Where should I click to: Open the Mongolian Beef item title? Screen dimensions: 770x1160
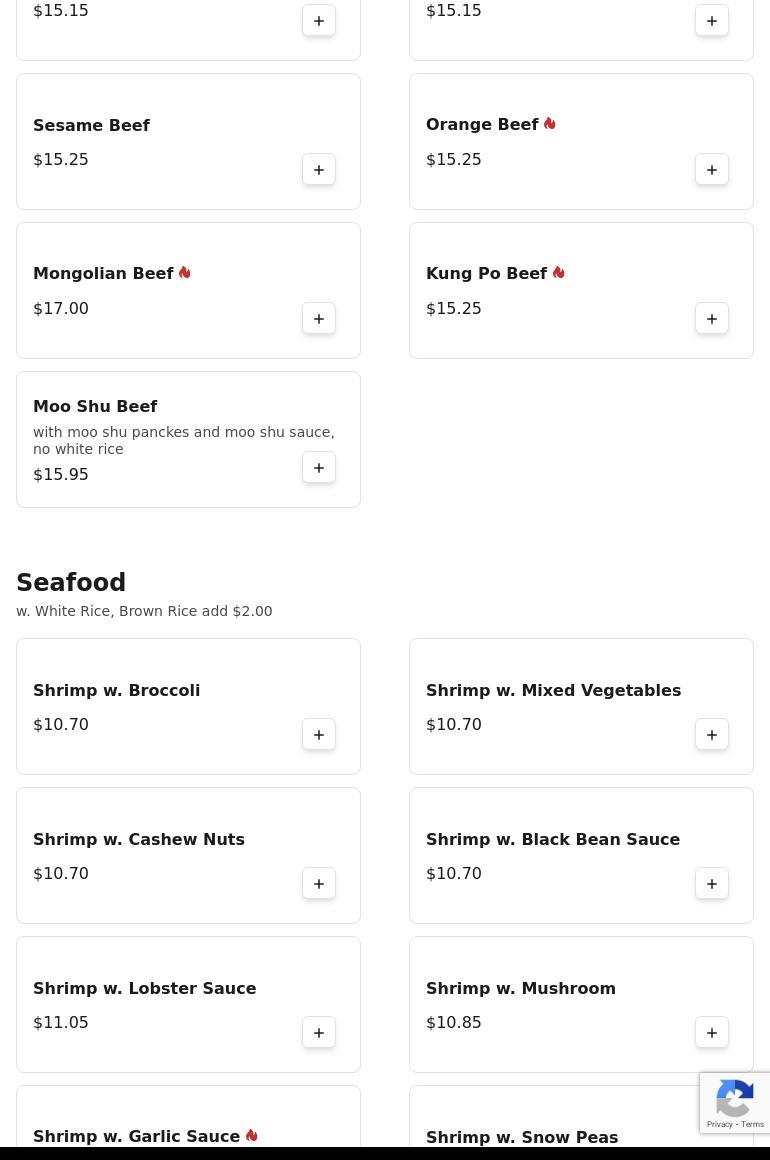coord(103,274)
